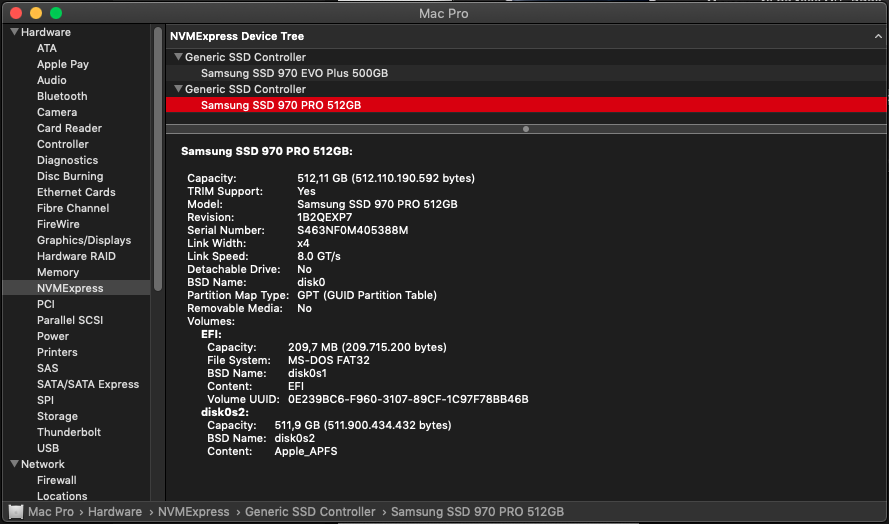The image size is (889, 524).
Task: Select NVMExpress in the sidebar
Action: coord(76,288)
